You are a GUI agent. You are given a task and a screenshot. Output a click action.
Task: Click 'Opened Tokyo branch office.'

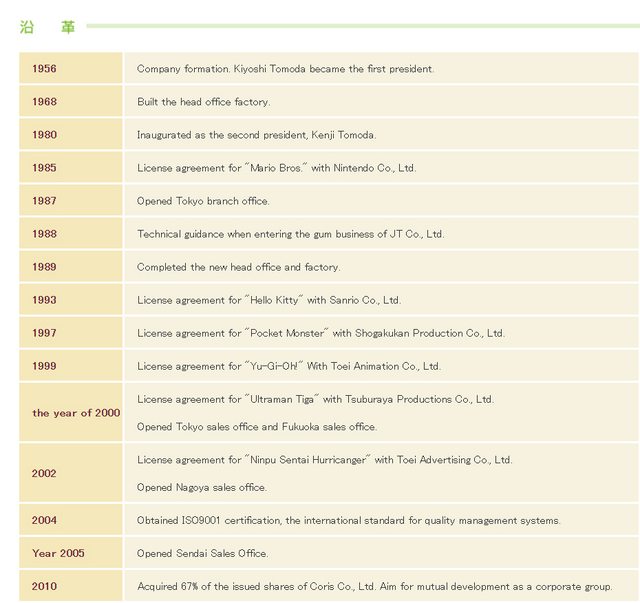tap(203, 201)
